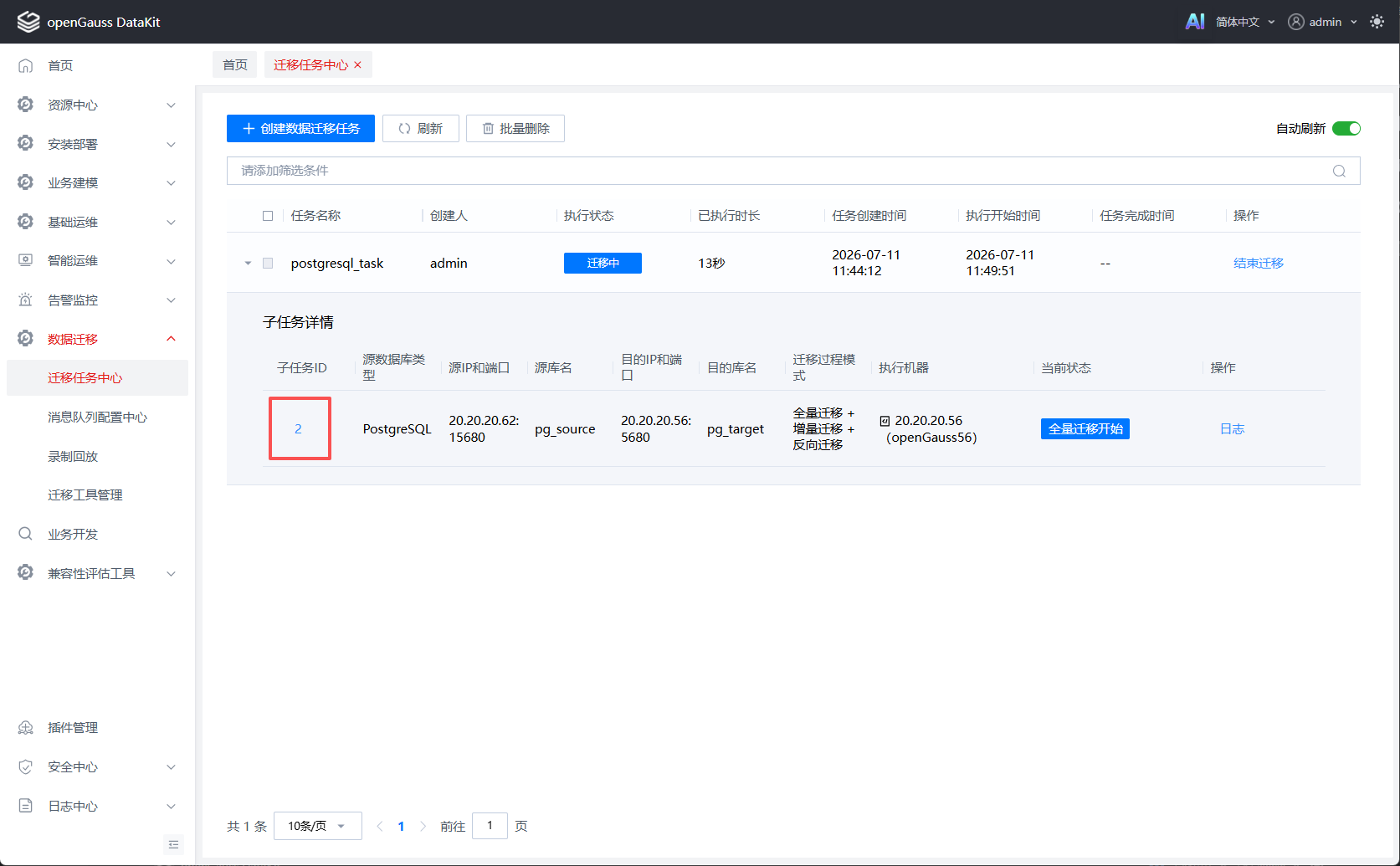Viewport: 1400px width, 866px height.
Task: Click the 首页 home icon in sidebar
Action: (x=26, y=65)
